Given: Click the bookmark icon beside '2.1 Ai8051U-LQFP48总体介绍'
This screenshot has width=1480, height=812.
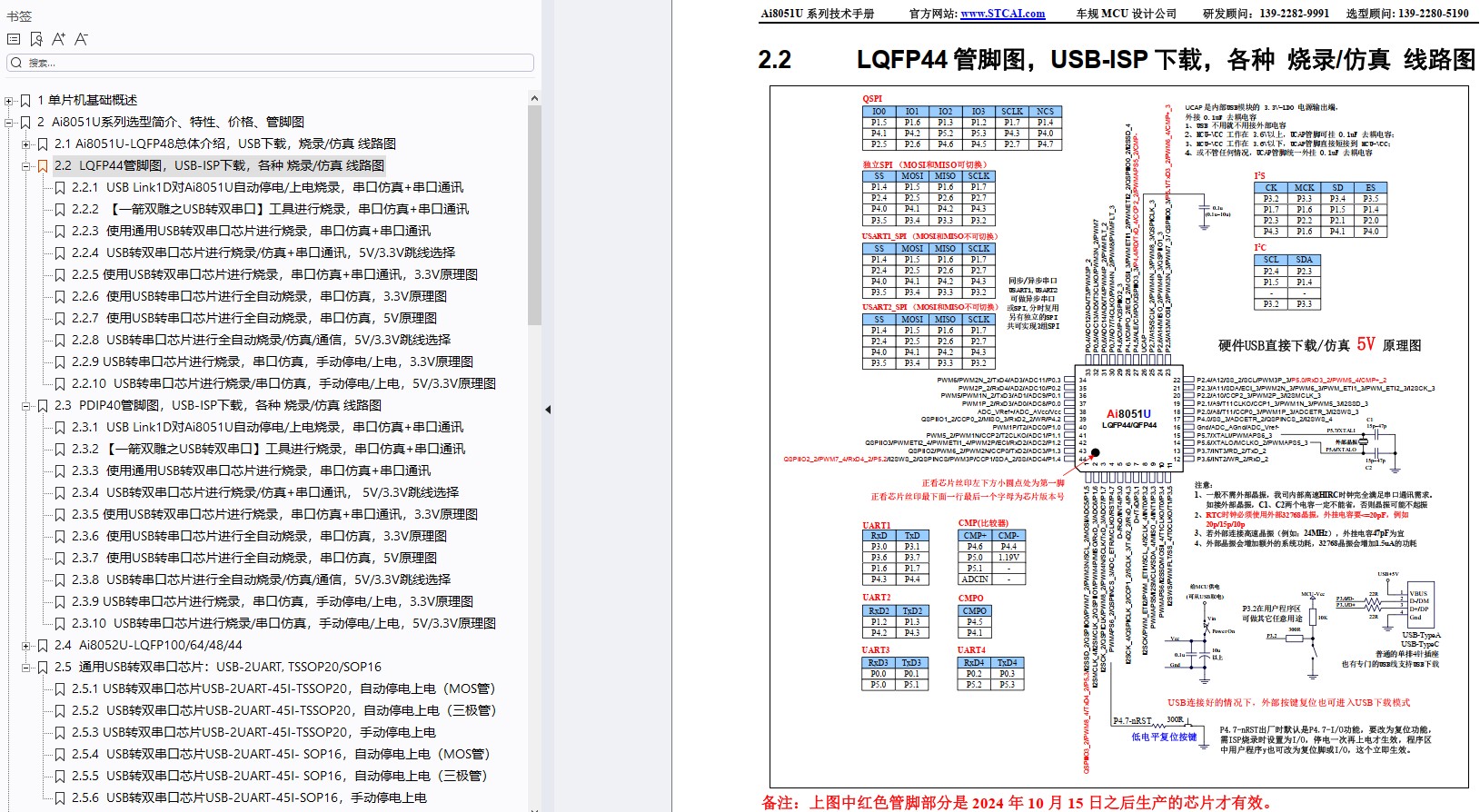Looking at the screenshot, I should point(43,144).
